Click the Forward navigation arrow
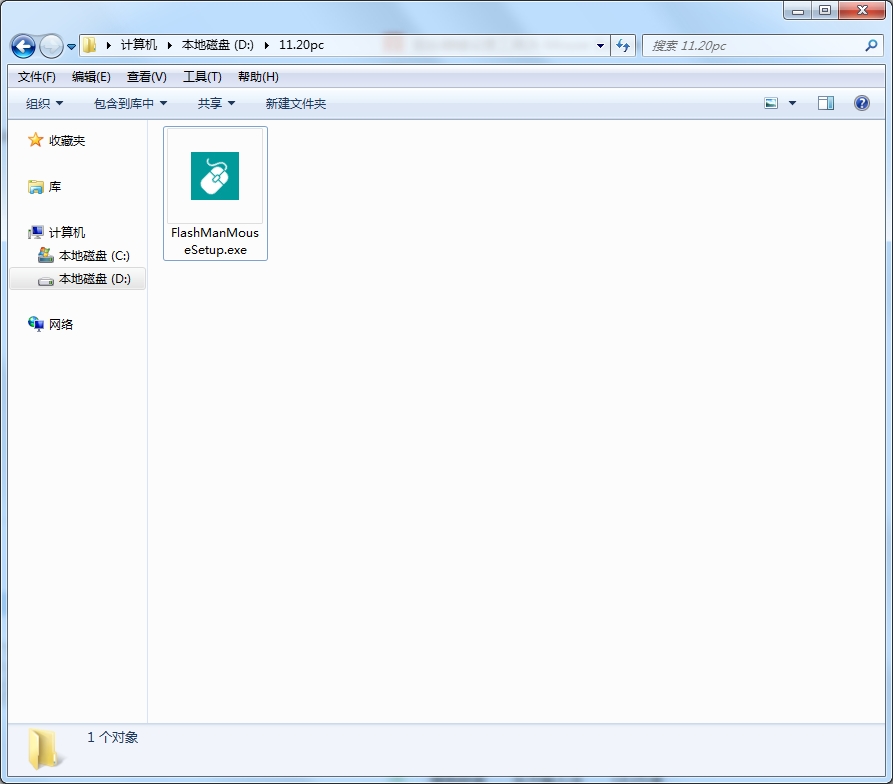This screenshot has height=784, width=893. [x=52, y=46]
